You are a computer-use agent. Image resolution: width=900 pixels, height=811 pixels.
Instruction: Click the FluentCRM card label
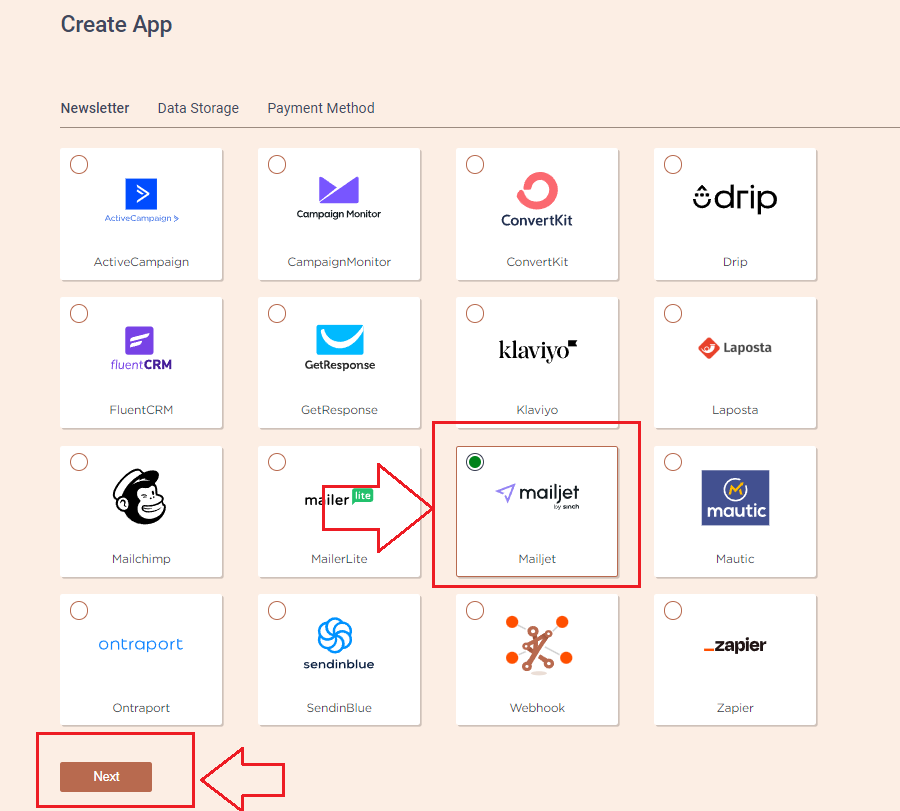click(x=141, y=410)
